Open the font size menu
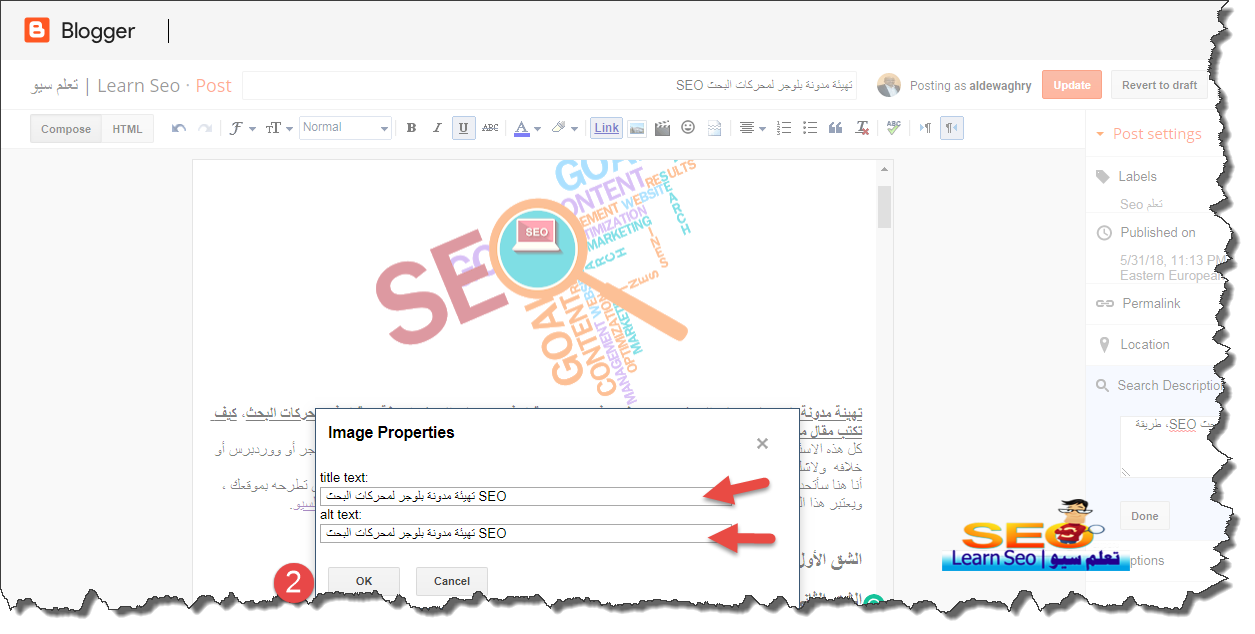Image resolution: width=1255 pixels, height=634 pixels. coord(279,128)
